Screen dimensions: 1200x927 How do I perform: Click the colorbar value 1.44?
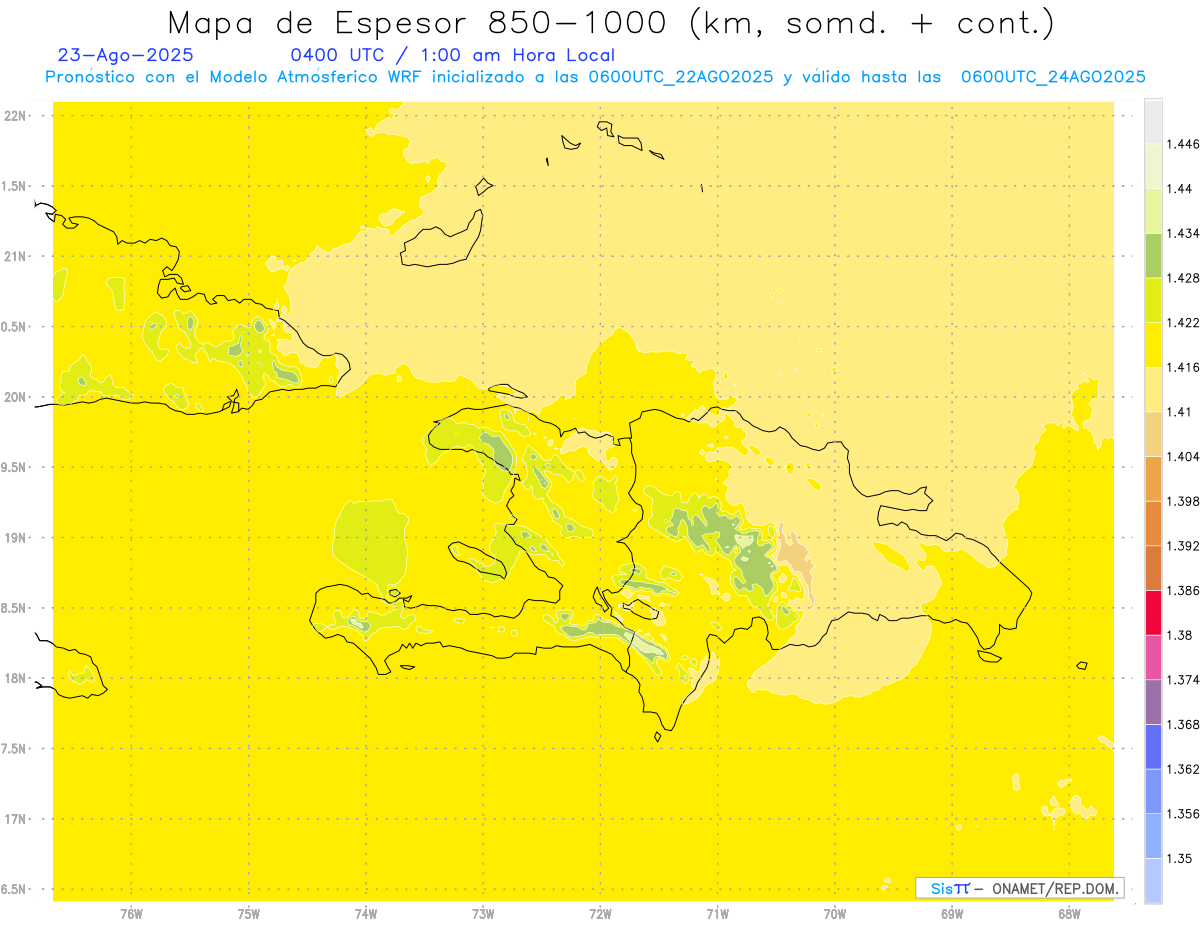(x=1180, y=189)
